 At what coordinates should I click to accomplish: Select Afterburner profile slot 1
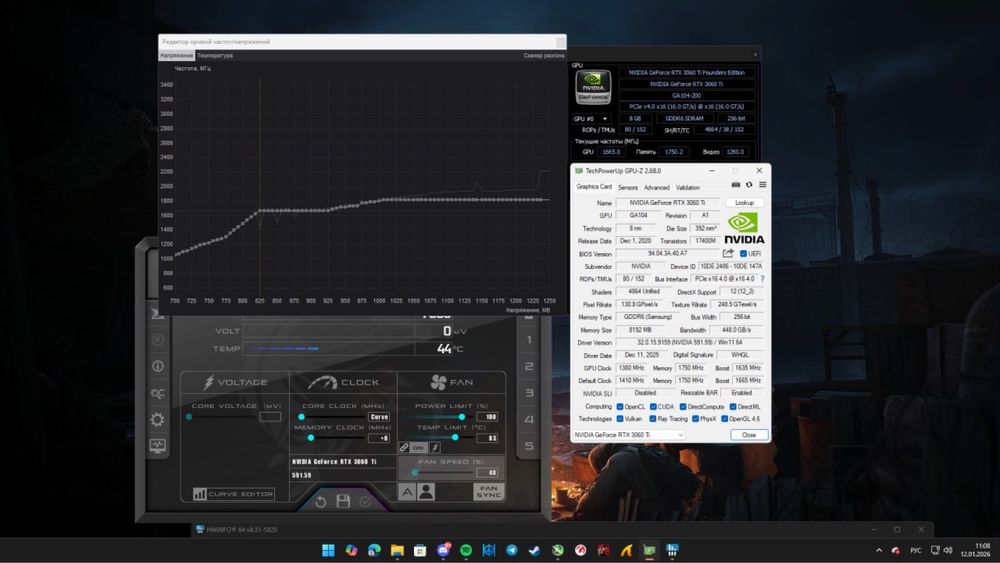point(529,340)
